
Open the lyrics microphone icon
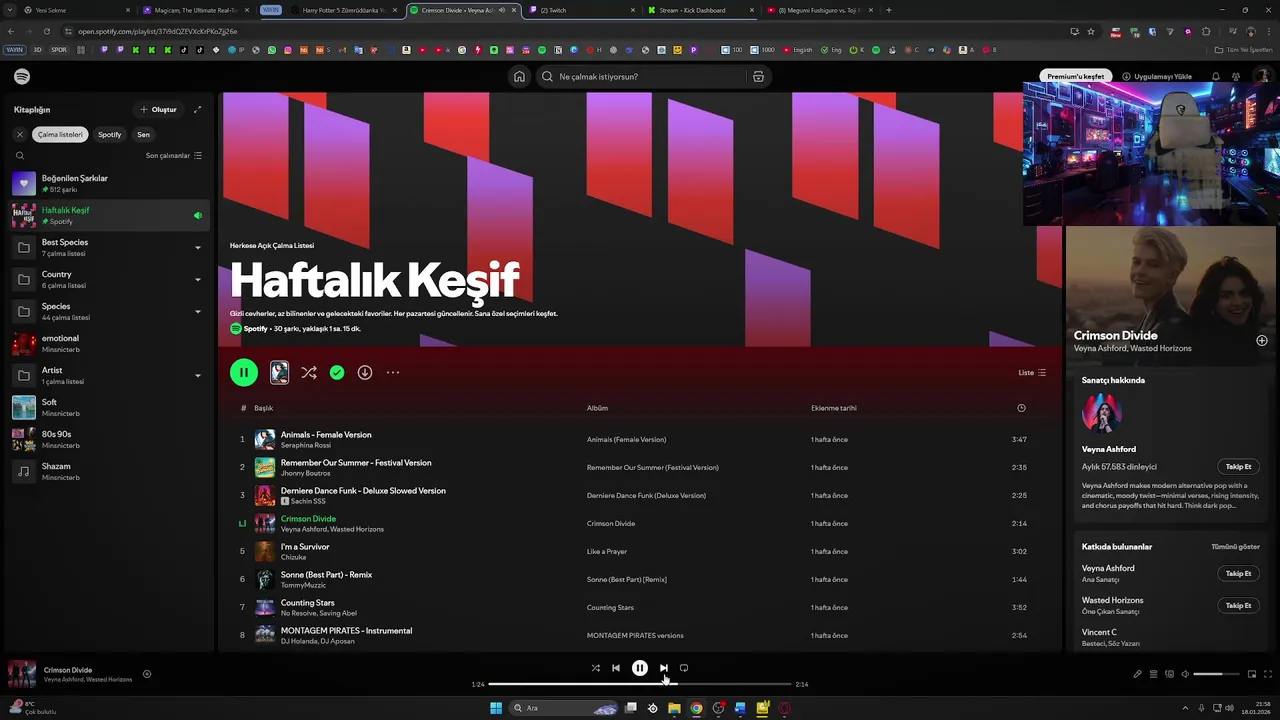tap(1137, 674)
